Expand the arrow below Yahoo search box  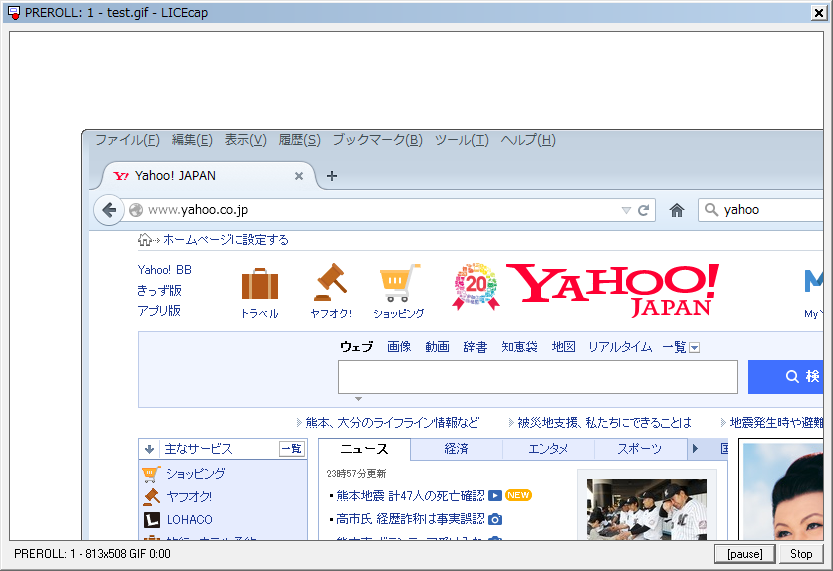coord(359,398)
